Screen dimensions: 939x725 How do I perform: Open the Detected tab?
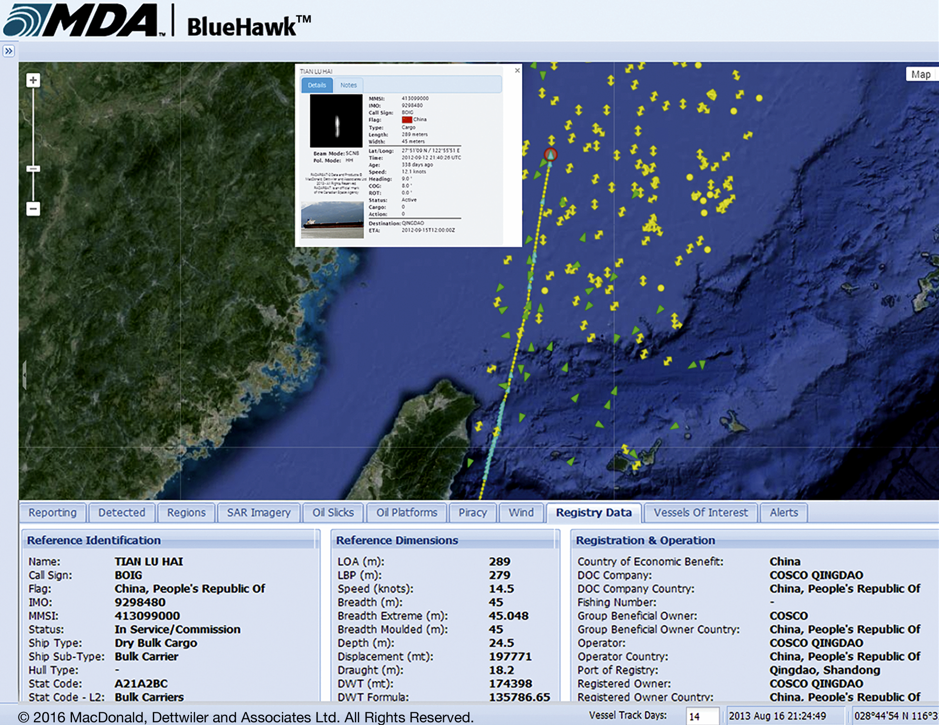tap(122, 513)
